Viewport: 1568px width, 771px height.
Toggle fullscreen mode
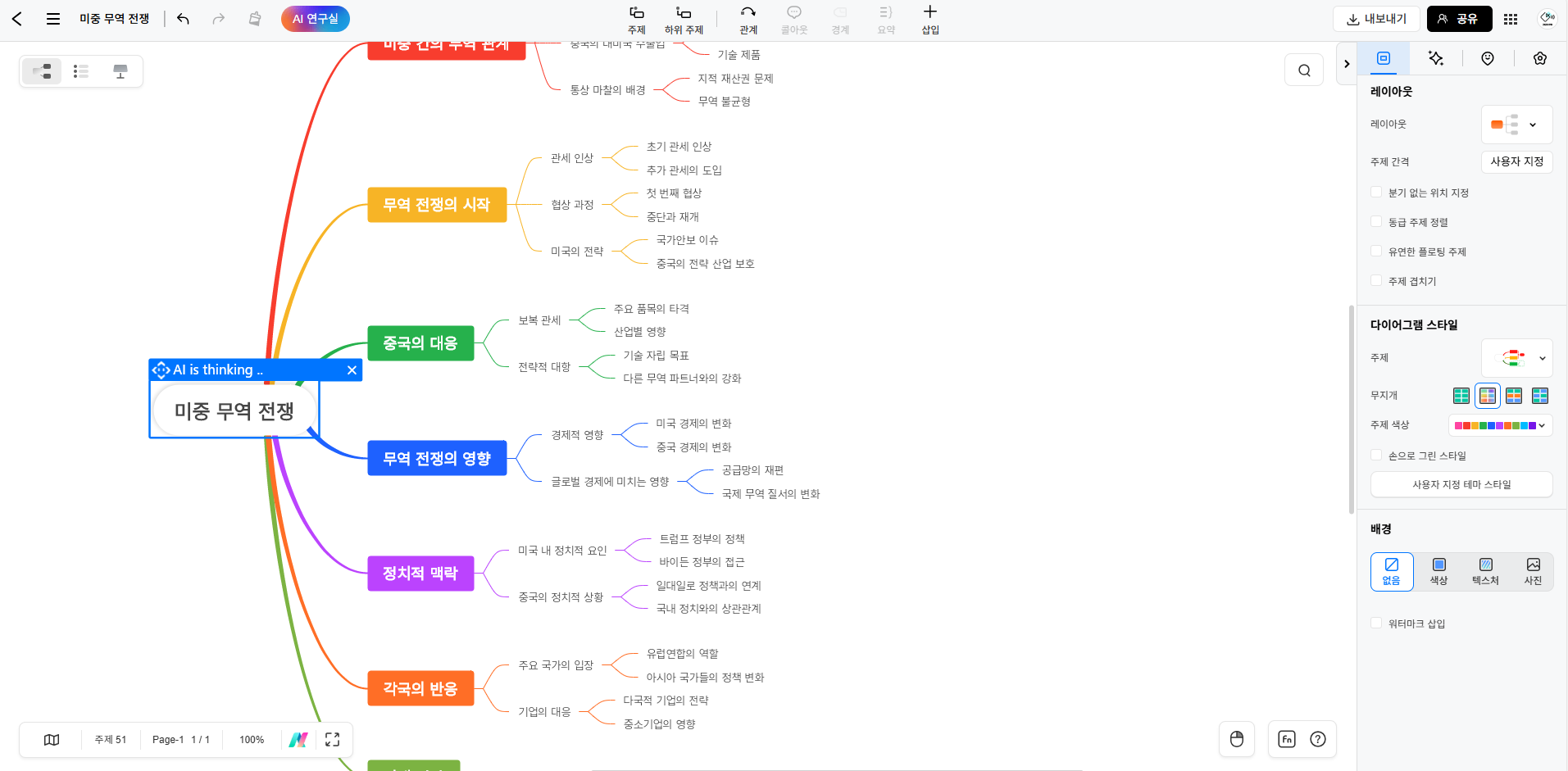tap(333, 740)
